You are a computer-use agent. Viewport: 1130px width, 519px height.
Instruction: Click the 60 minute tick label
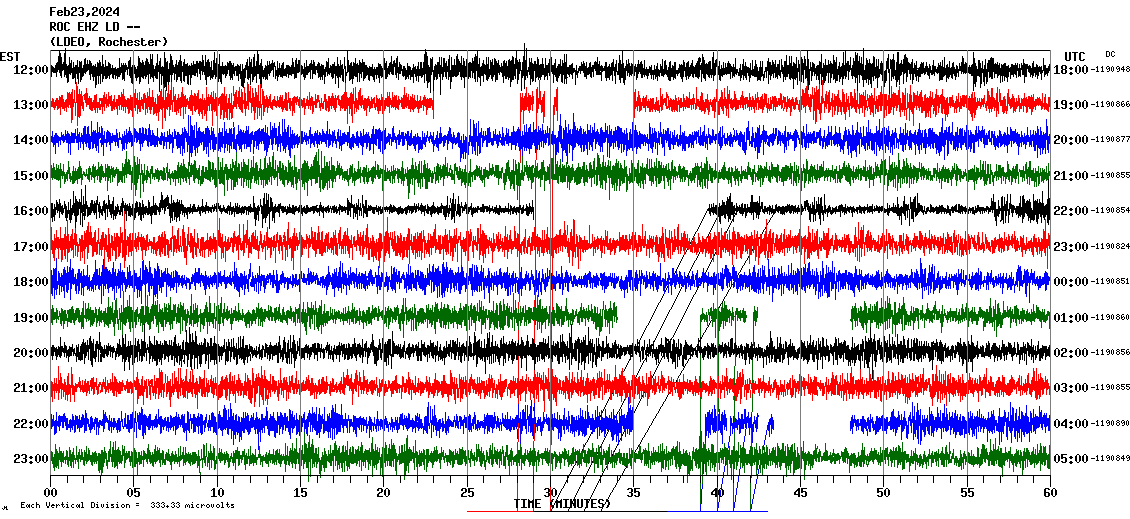coord(1048,492)
